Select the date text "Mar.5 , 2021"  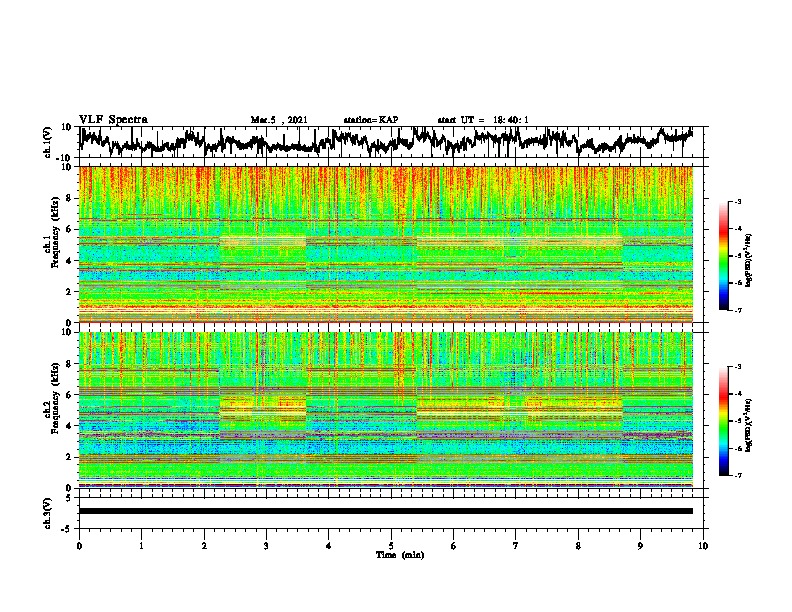pyautogui.click(x=279, y=120)
